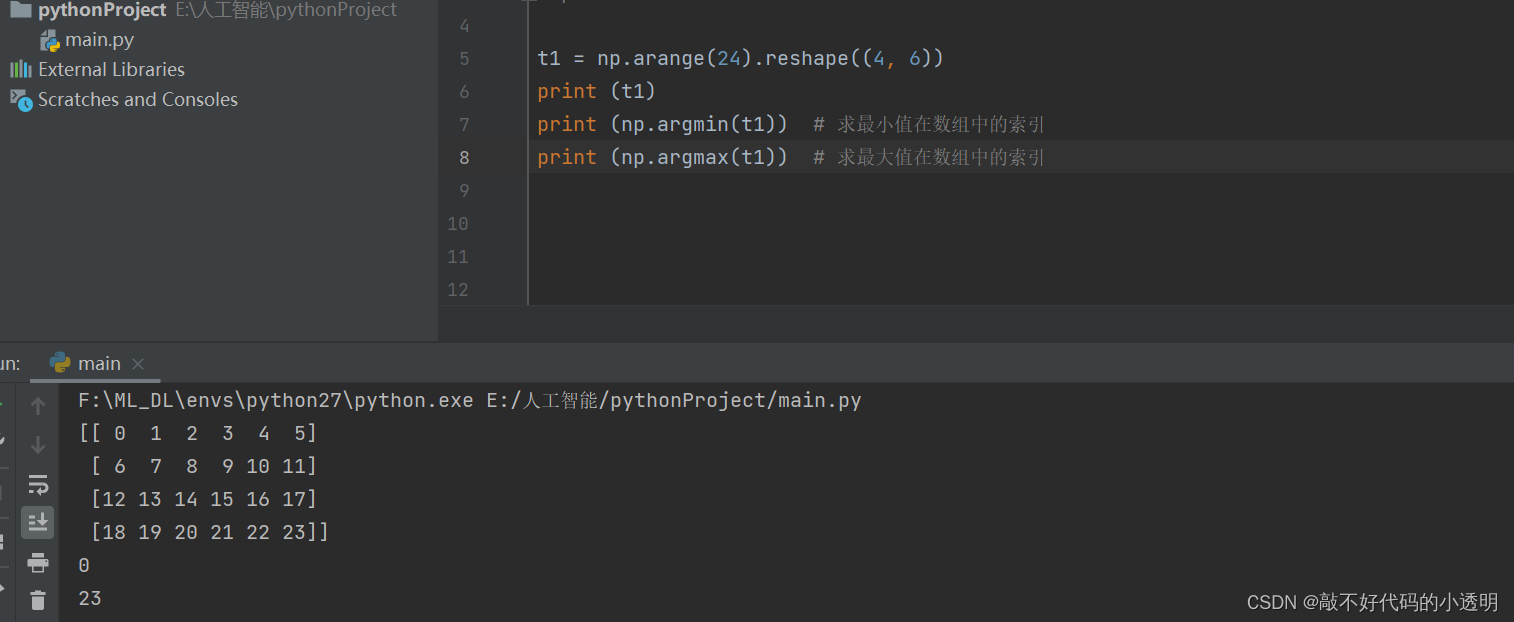Click line number 6 in the gutter
The width and height of the screenshot is (1514, 622).
(463, 92)
